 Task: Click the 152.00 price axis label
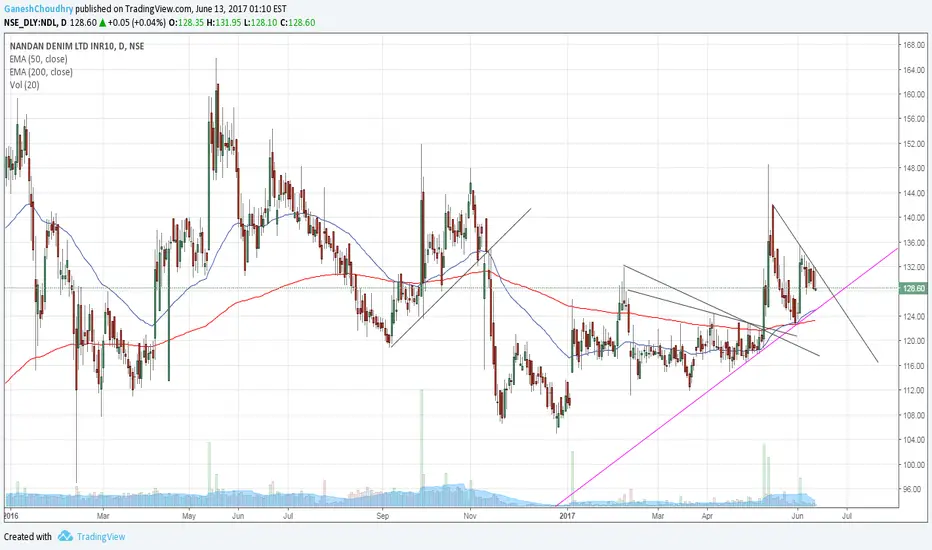point(914,143)
